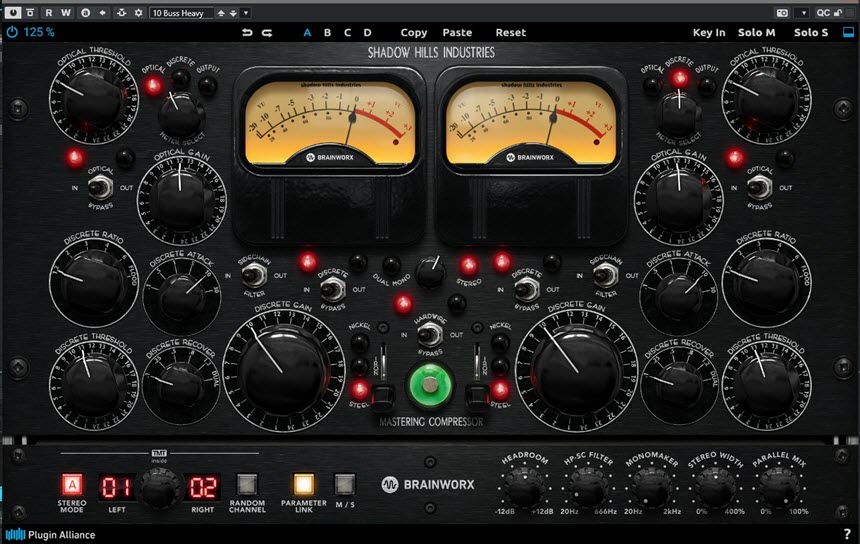Flip the left Sidechain Filter switch
The height and width of the screenshot is (544, 860).
[254, 275]
